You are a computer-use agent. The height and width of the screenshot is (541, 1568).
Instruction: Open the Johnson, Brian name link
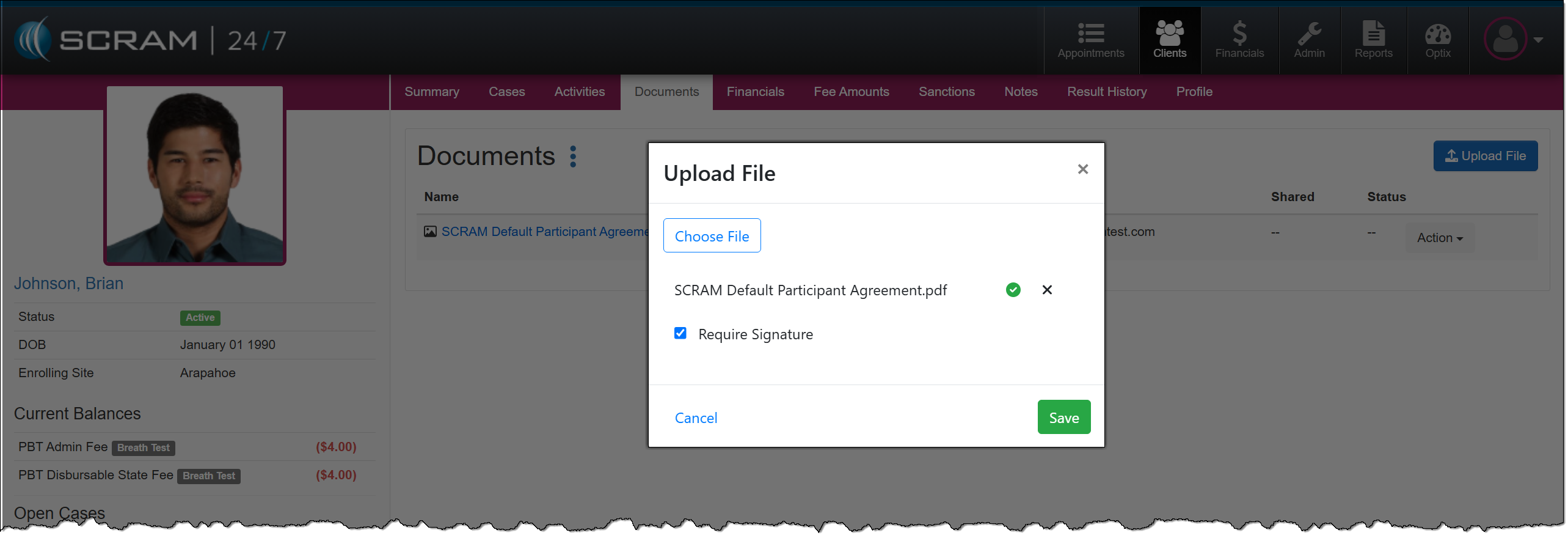tap(68, 284)
